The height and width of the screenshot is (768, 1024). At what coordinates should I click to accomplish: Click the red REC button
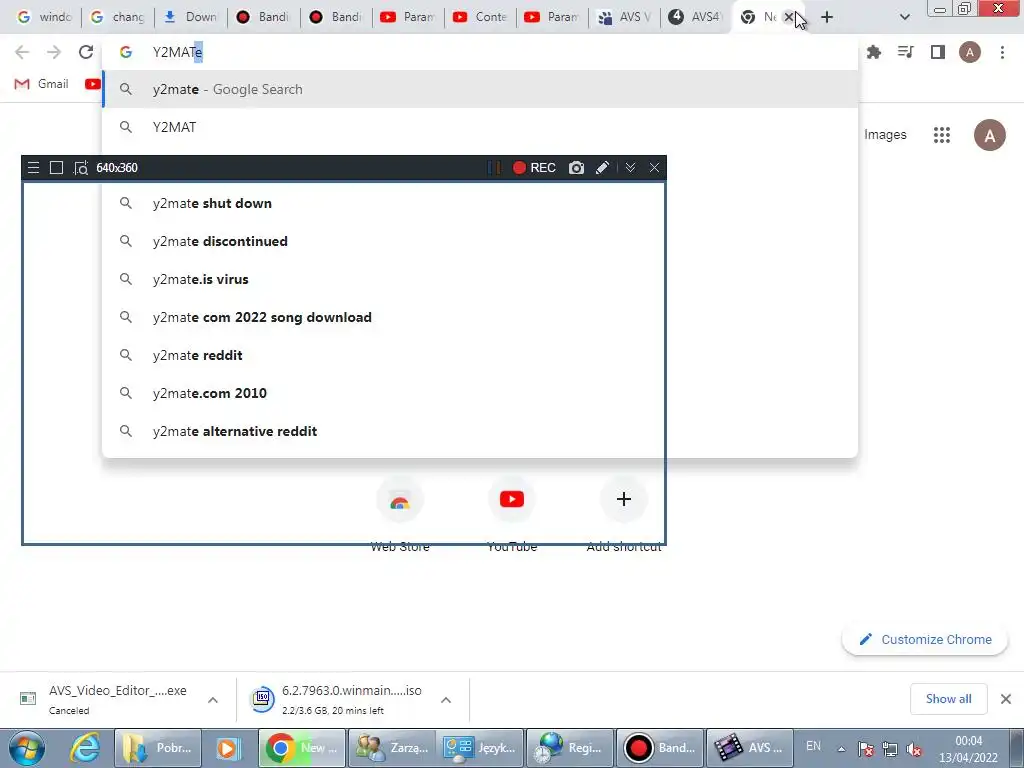point(534,168)
